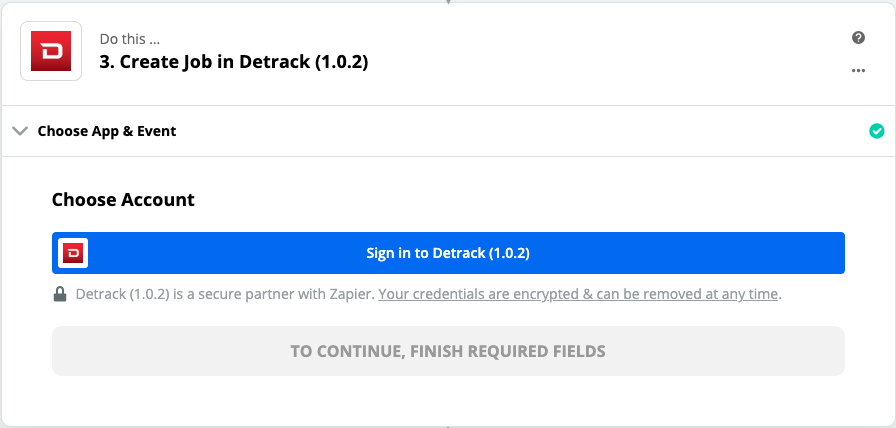Click the version (1.0.2) in step title
Screen dimensions: 896x428
[x=342, y=62]
